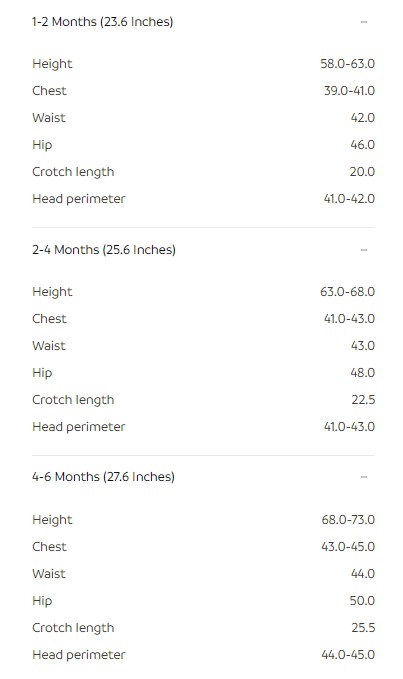The width and height of the screenshot is (403, 679).
Task: Click the 58.0-63.0 height value
Action: pos(348,64)
